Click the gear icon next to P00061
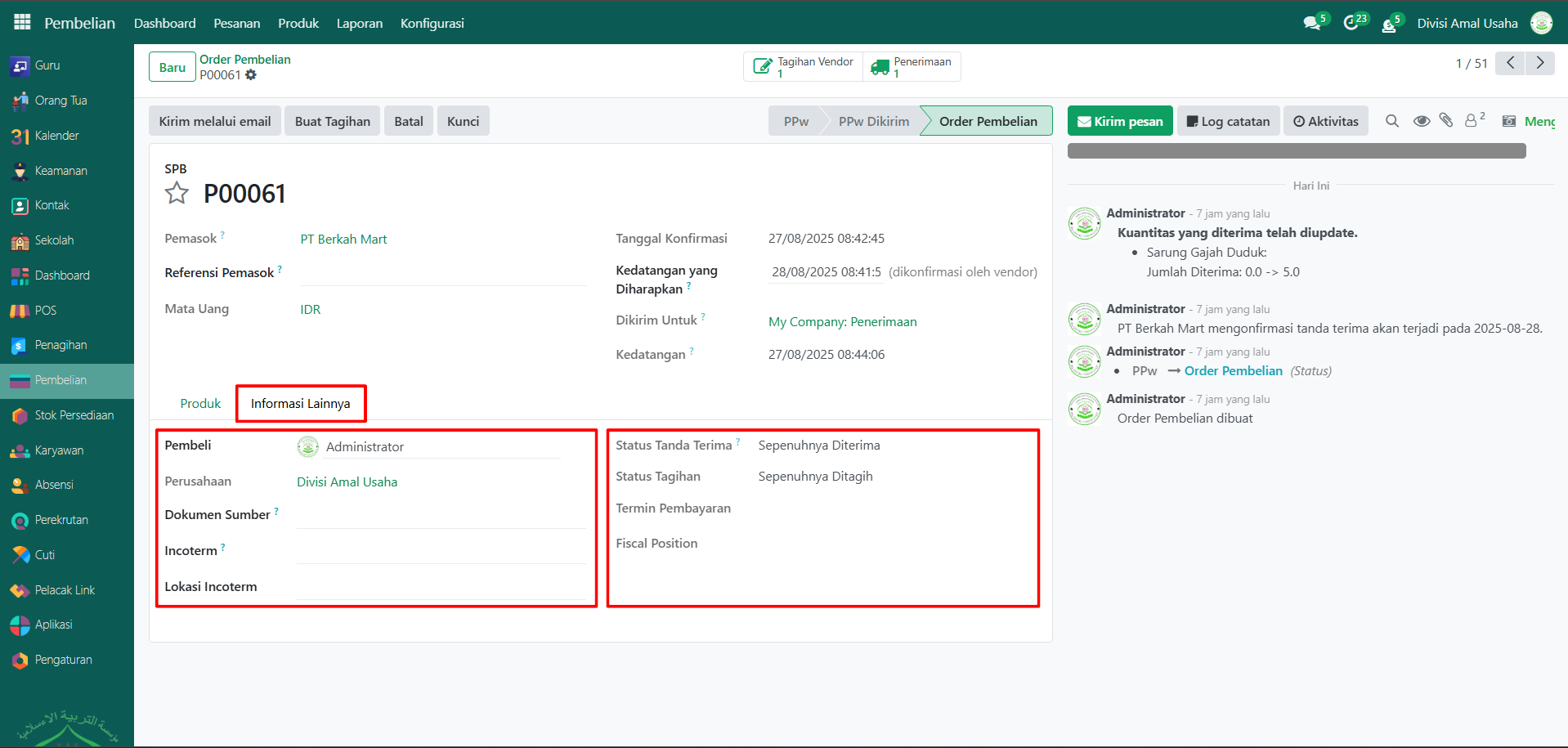 [x=251, y=75]
